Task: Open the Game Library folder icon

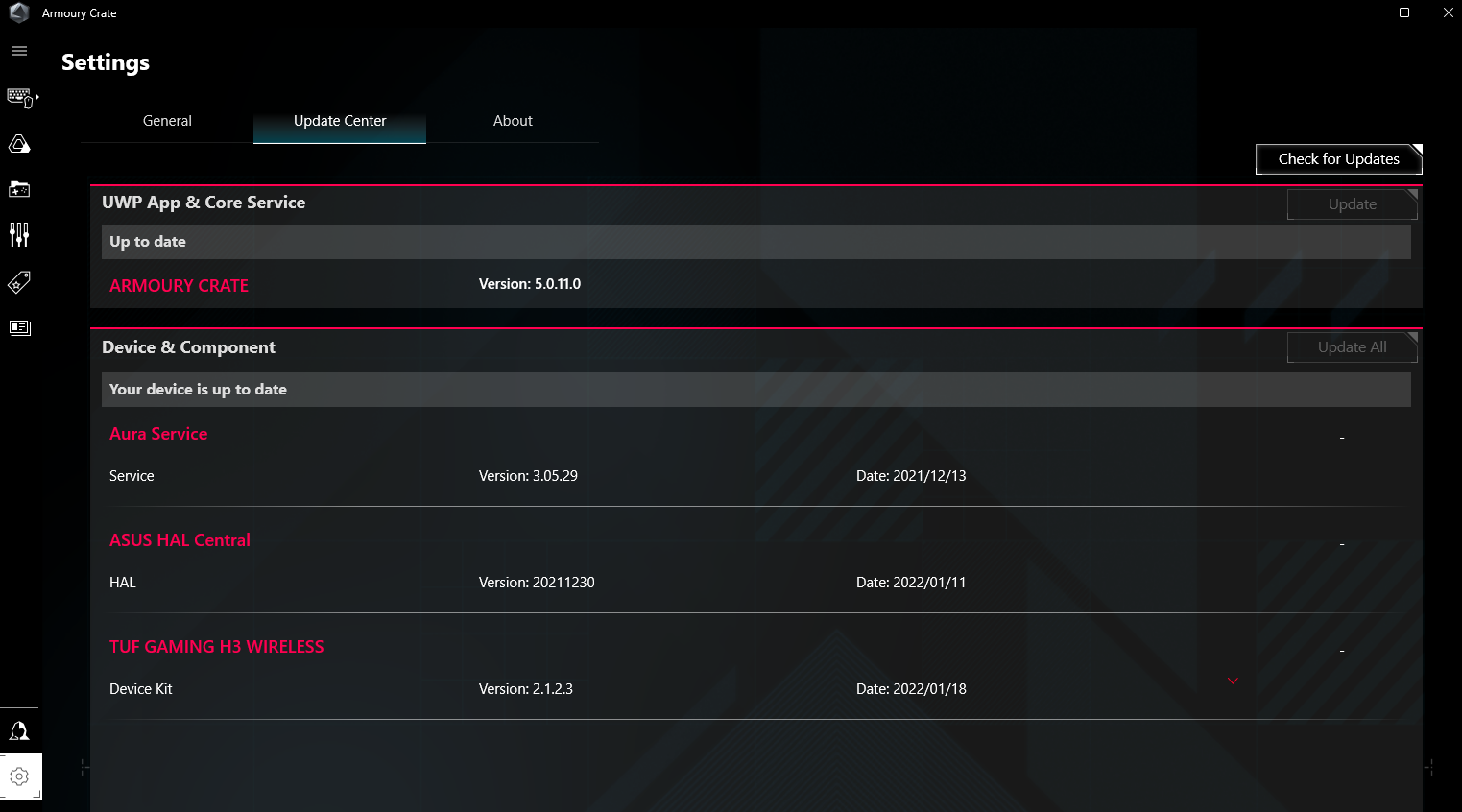Action: click(x=19, y=189)
